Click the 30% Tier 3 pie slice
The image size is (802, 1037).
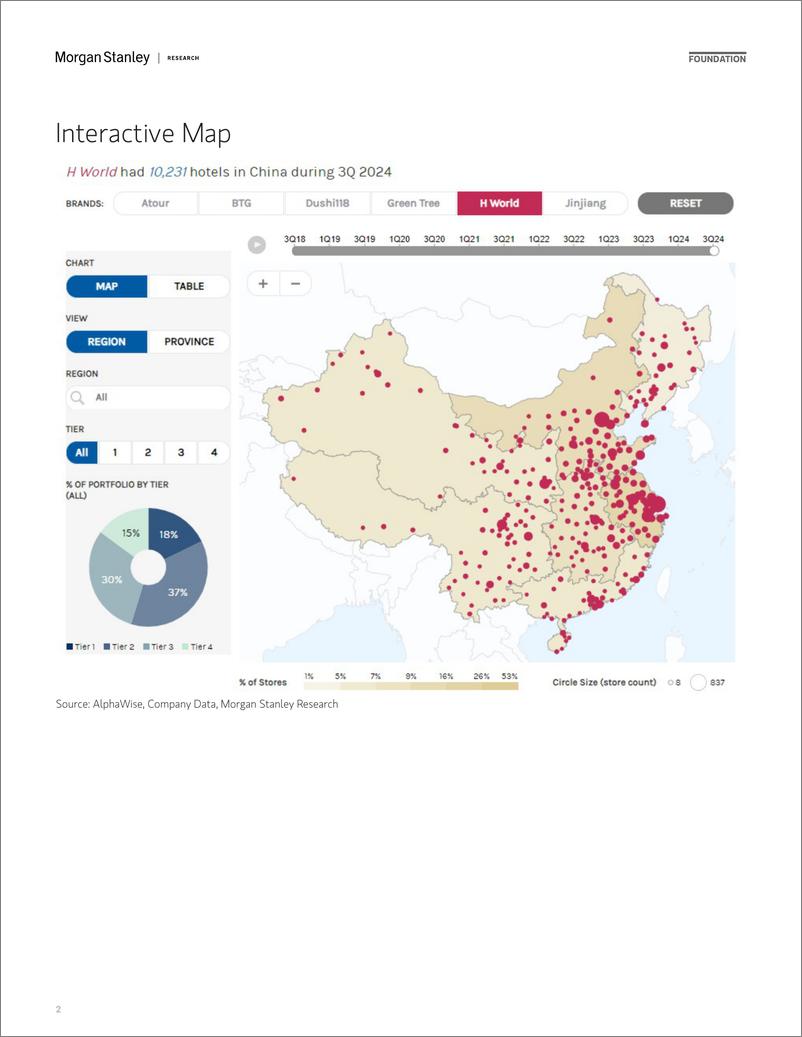[x=111, y=580]
